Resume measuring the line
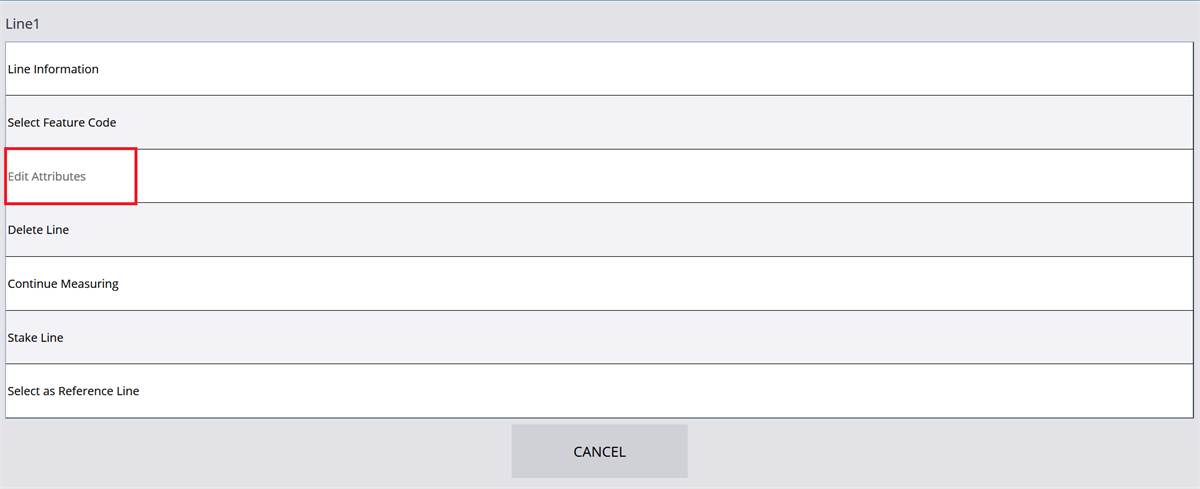1200x489 pixels. tap(599, 284)
